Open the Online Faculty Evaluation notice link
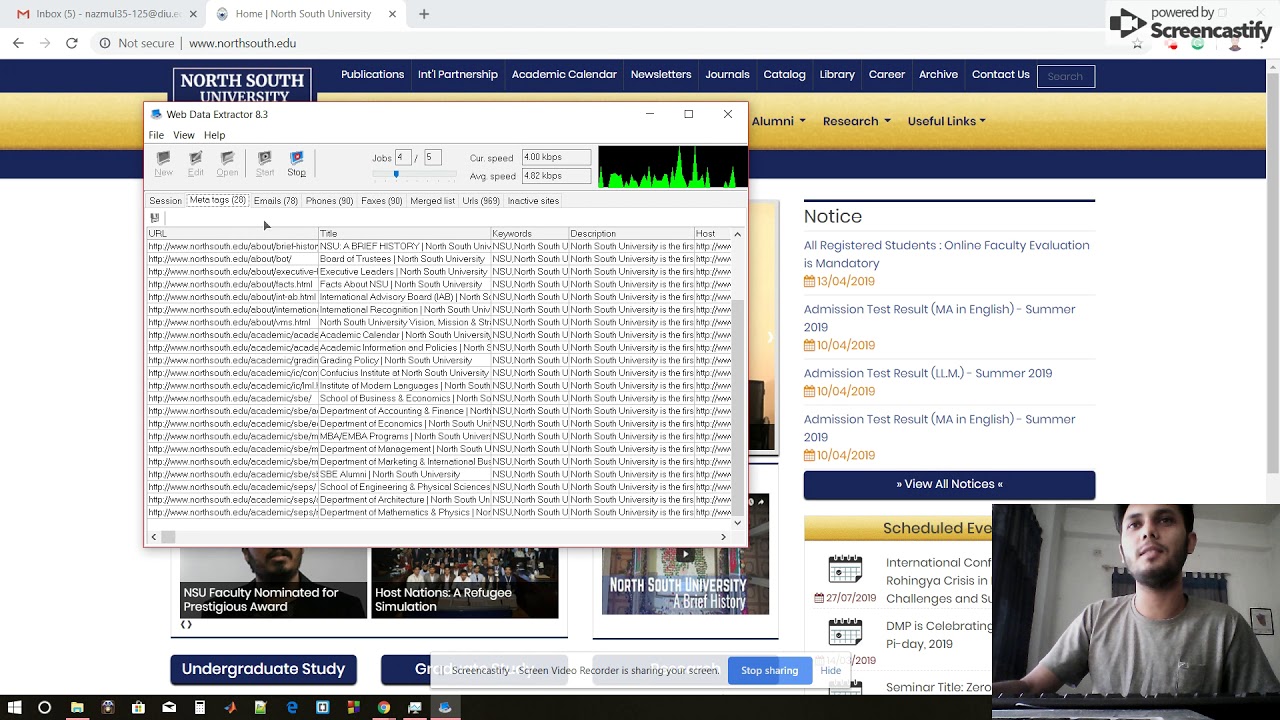 pos(946,254)
